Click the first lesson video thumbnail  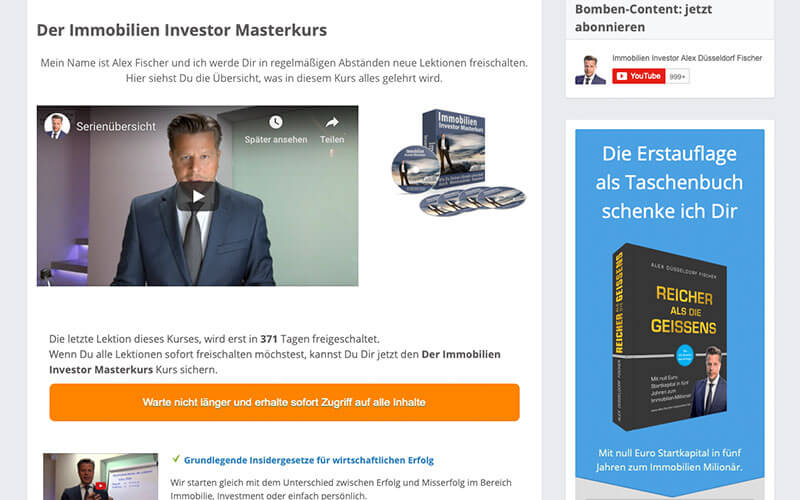[x=101, y=477]
